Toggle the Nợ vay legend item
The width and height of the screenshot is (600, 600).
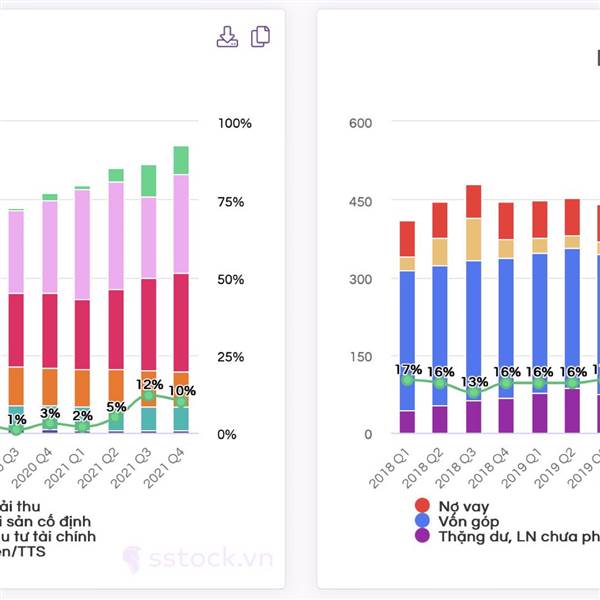(452, 506)
